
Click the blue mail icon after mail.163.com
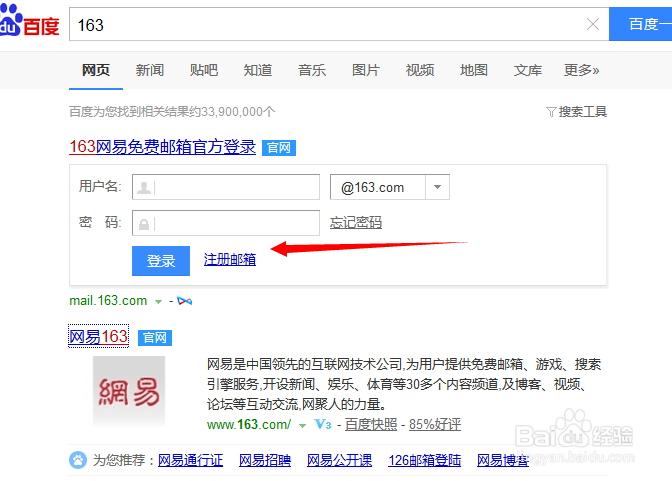pyautogui.click(x=185, y=301)
